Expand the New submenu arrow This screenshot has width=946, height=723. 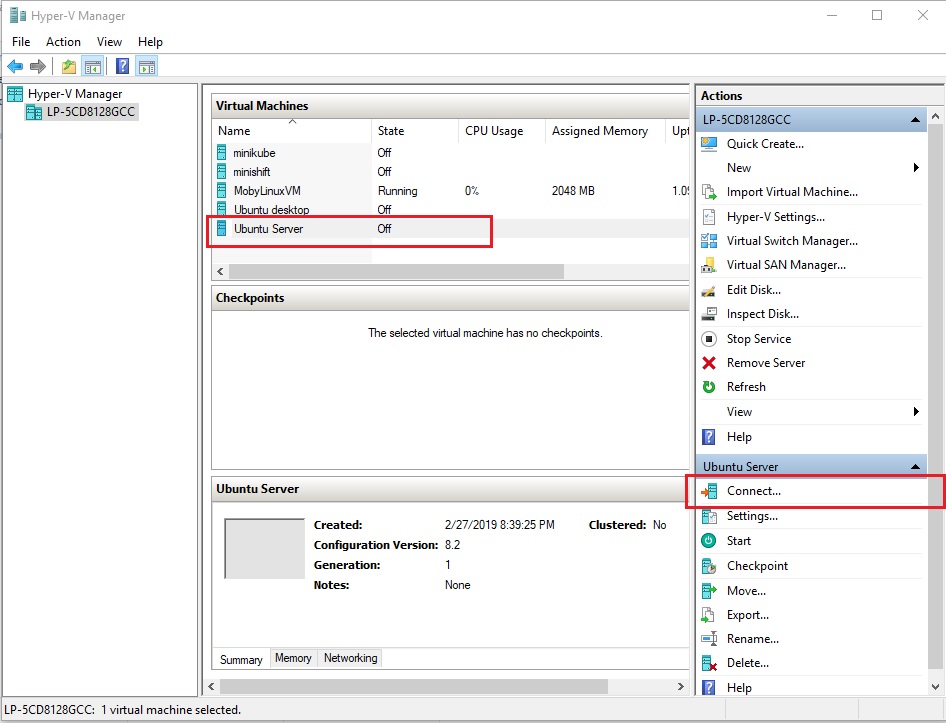[x=916, y=168]
